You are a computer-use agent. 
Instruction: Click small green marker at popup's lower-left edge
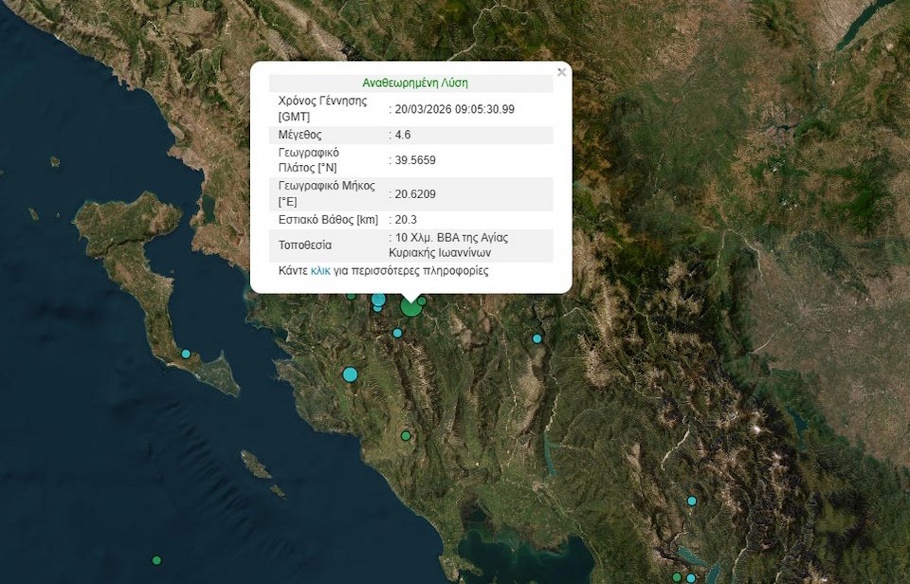click(x=351, y=296)
